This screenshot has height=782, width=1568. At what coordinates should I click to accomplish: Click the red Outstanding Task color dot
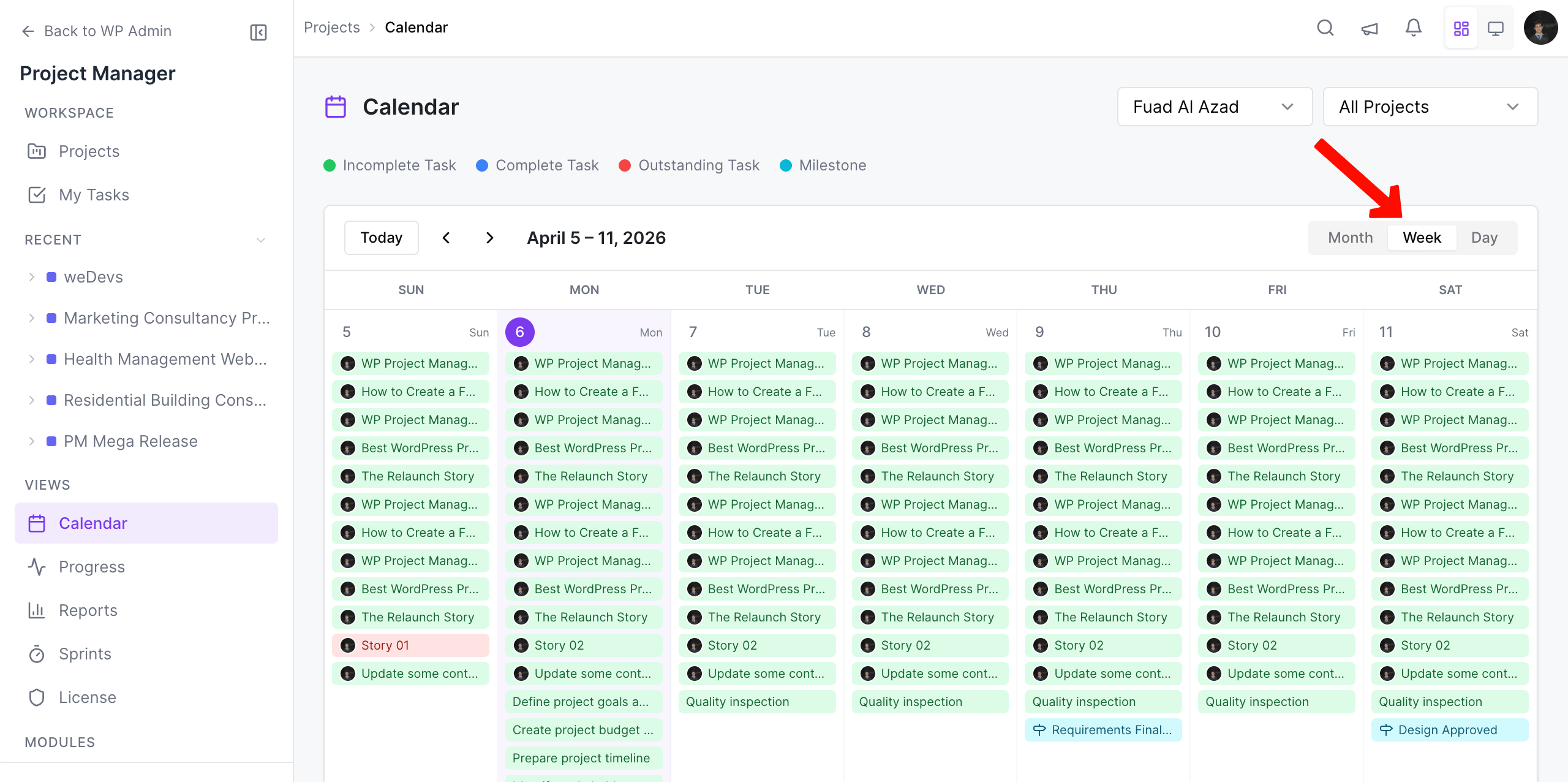(x=625, y=165)
